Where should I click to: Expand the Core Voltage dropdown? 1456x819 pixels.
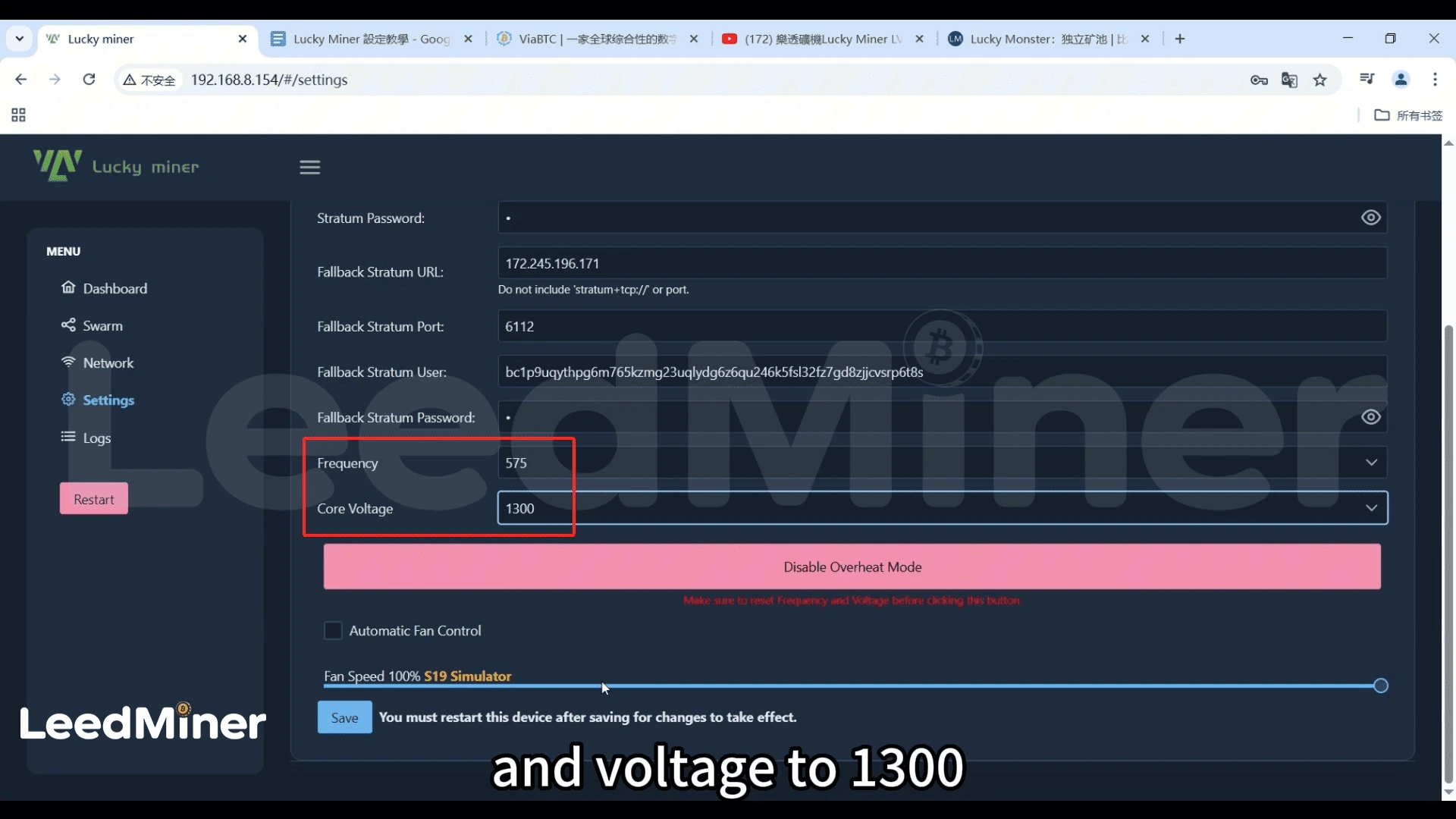tap(1371, 508)
